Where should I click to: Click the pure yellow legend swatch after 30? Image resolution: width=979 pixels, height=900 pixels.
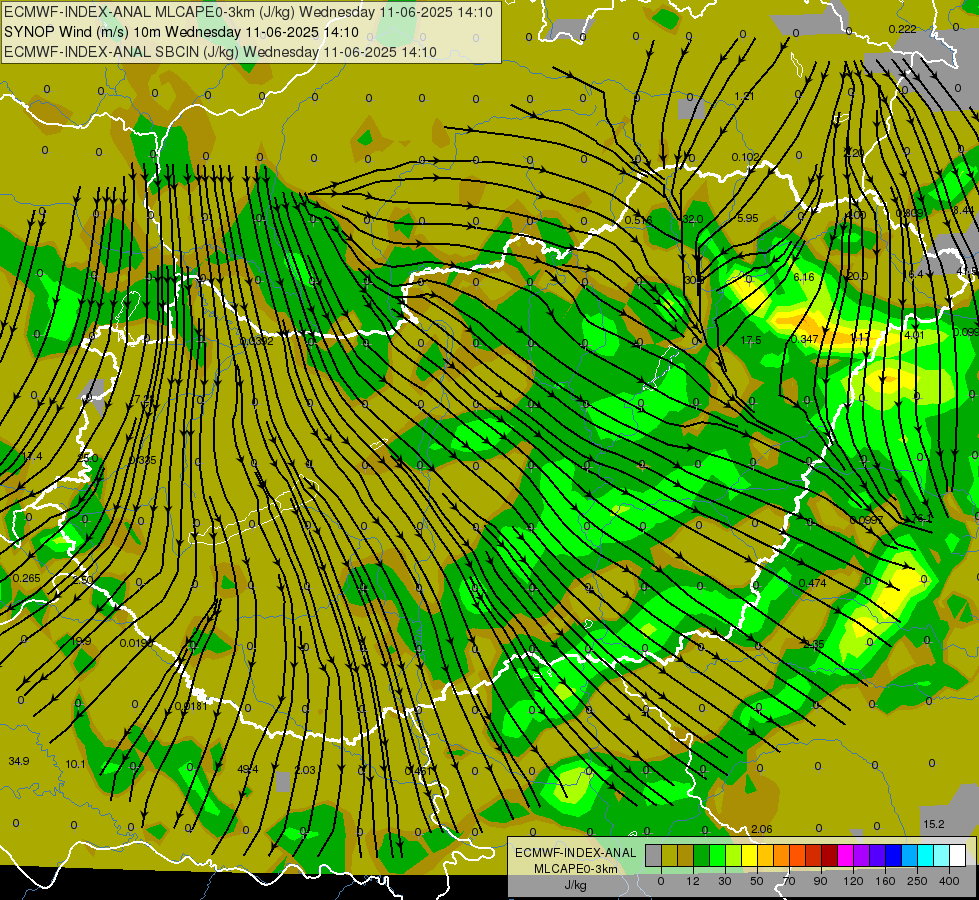click(x=749, y=855)
